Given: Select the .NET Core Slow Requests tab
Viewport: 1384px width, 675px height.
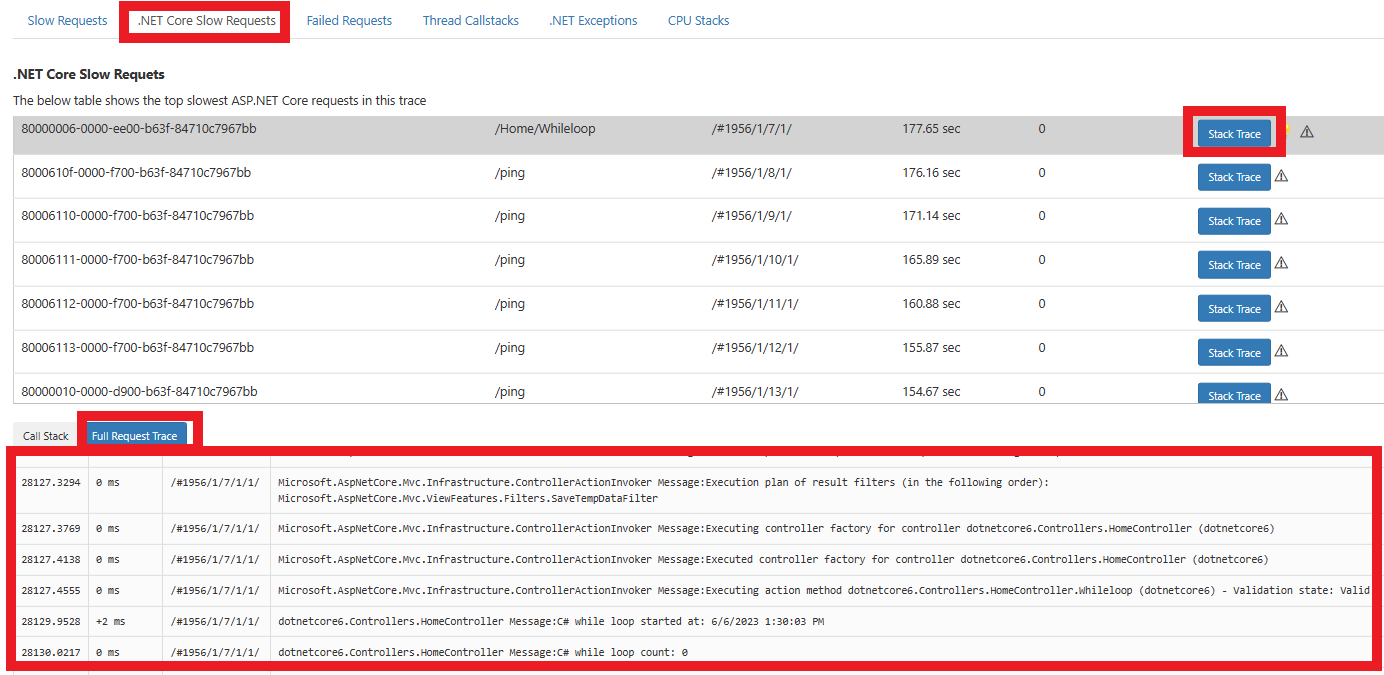Looking at the screenshot, I should 207,21.
